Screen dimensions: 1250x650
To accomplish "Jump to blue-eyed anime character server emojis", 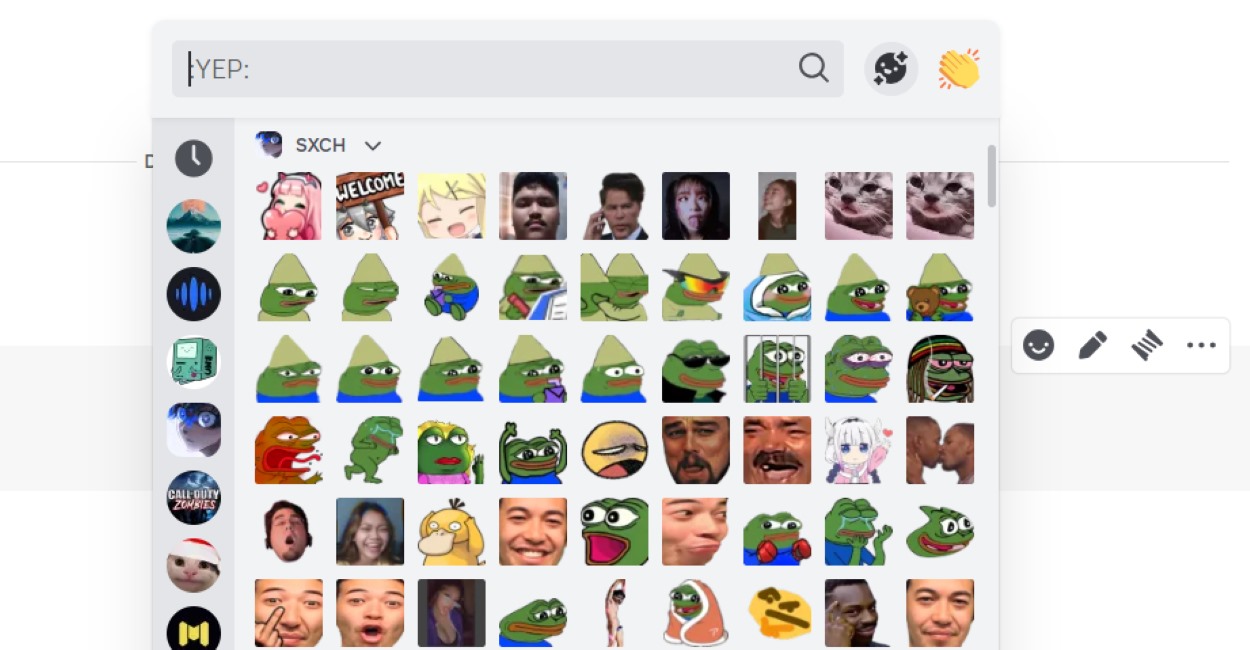I will click(x=194, y=430).
